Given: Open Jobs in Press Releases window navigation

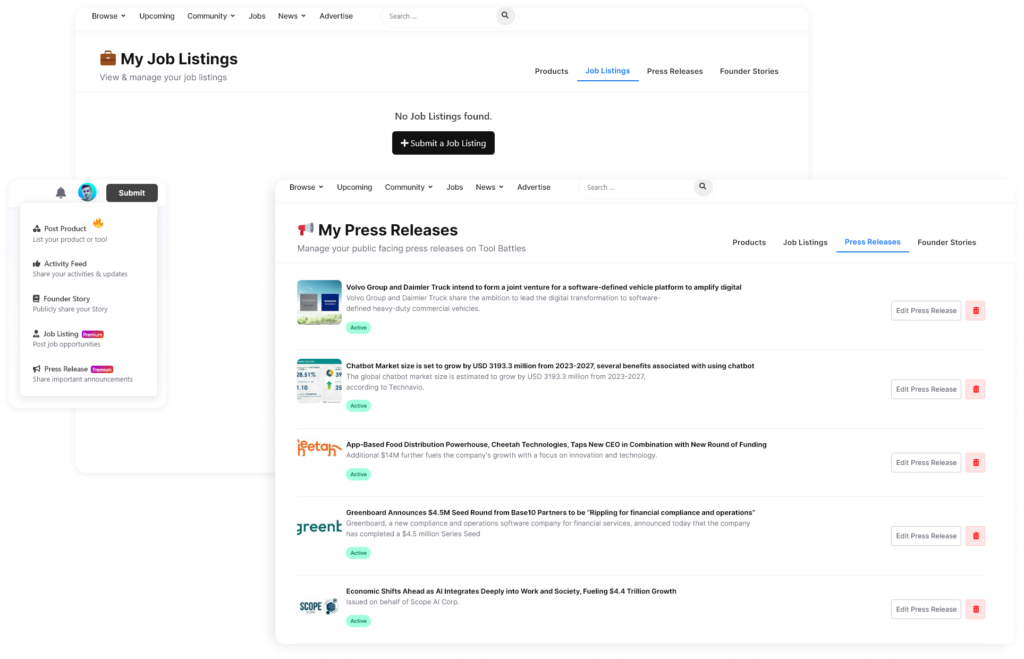Looking at the screenshot, I should tap(455, 187).
